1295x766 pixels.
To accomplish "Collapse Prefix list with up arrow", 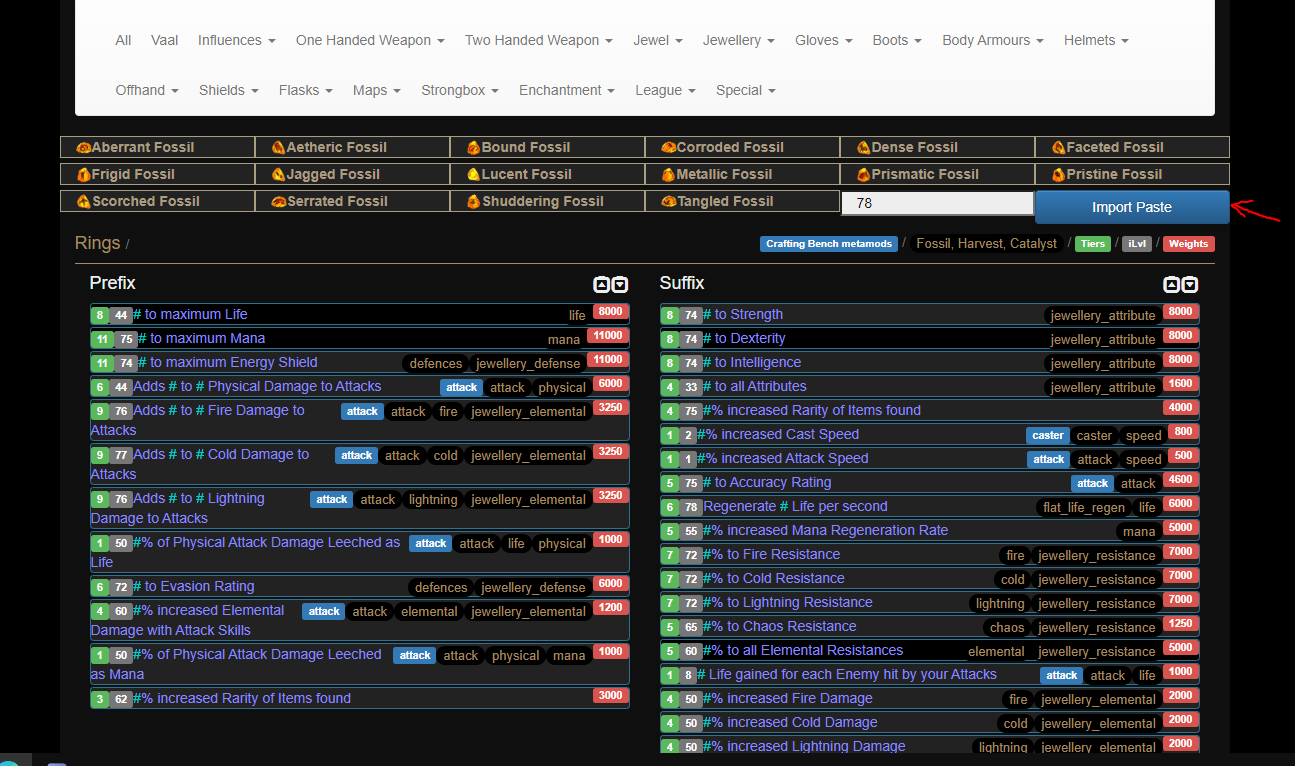I will [x=601, y=285].
